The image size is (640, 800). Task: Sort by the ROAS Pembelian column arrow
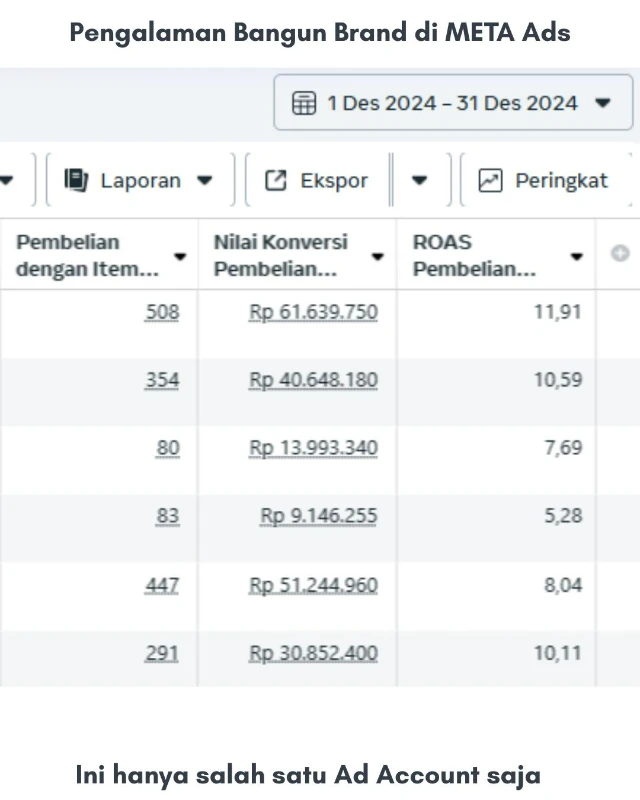pyautogui.click(x=576, y=257)
